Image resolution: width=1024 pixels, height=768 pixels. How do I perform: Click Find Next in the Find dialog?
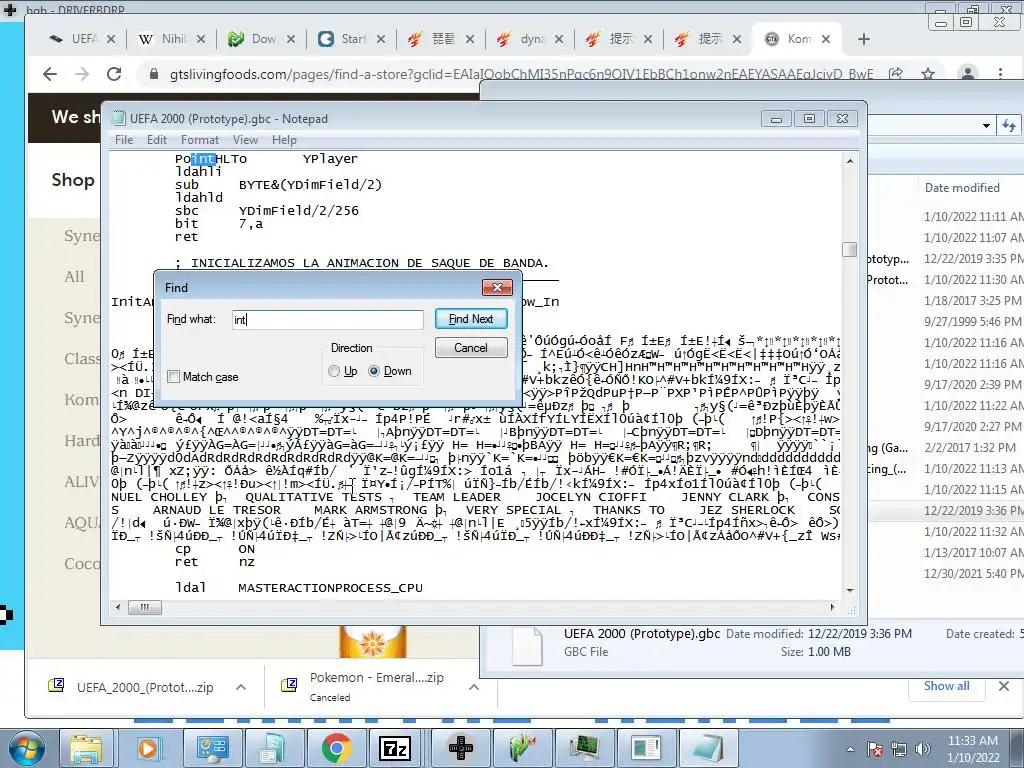(x=471, y=319)
